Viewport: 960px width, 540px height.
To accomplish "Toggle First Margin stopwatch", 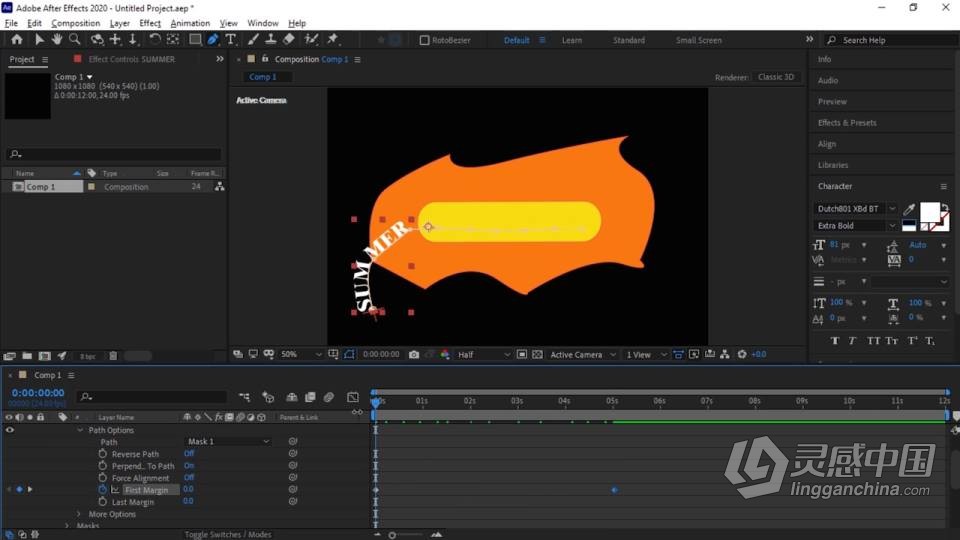I will pos(102,490).
